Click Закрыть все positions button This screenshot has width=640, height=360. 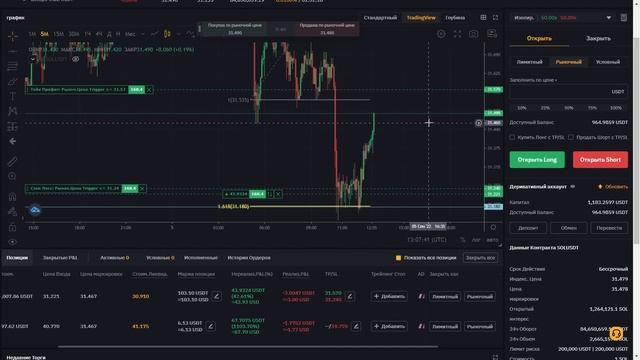pos(480,258)
